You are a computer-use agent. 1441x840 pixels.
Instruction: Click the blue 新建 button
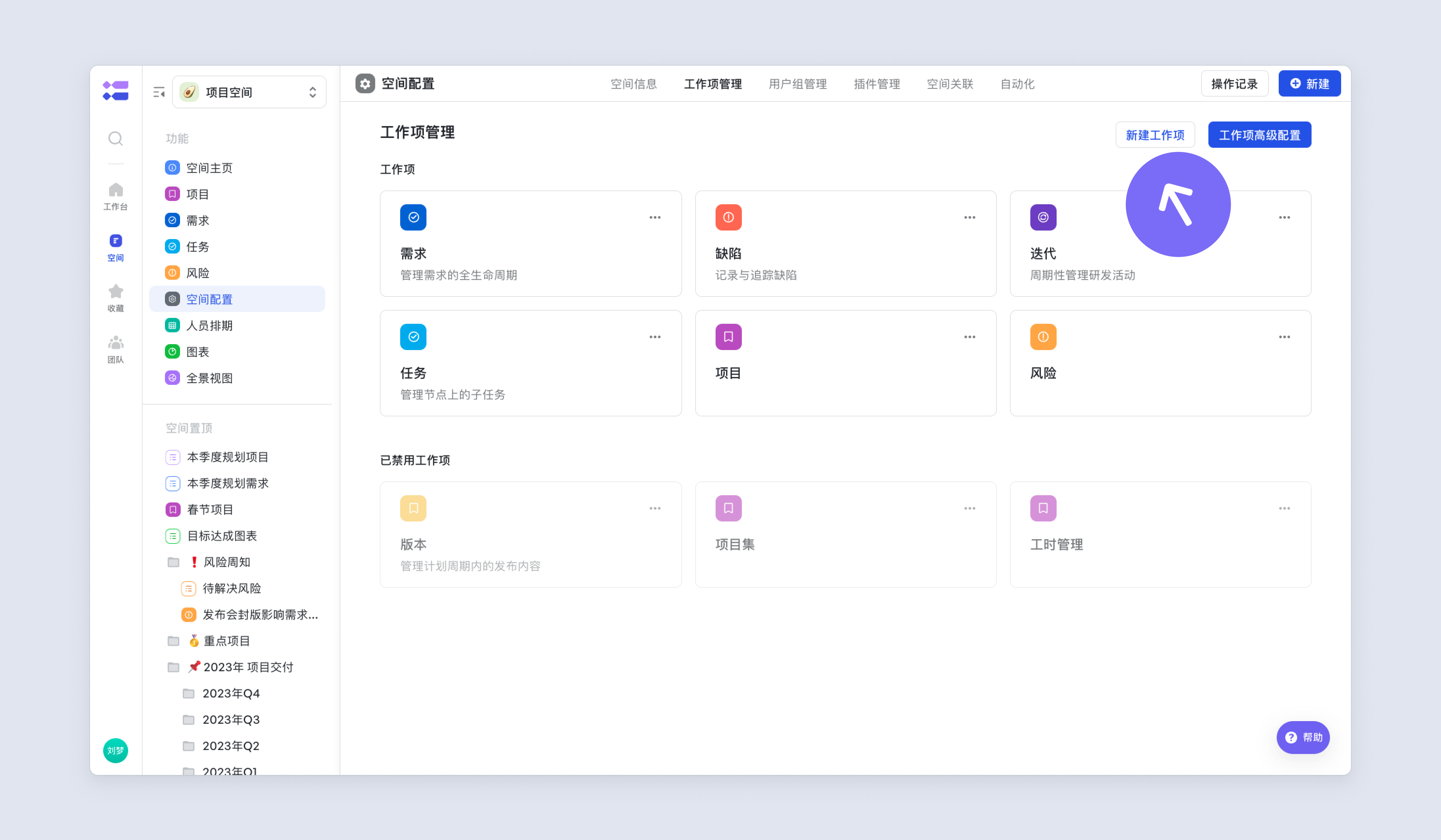tap(1310, 84)
